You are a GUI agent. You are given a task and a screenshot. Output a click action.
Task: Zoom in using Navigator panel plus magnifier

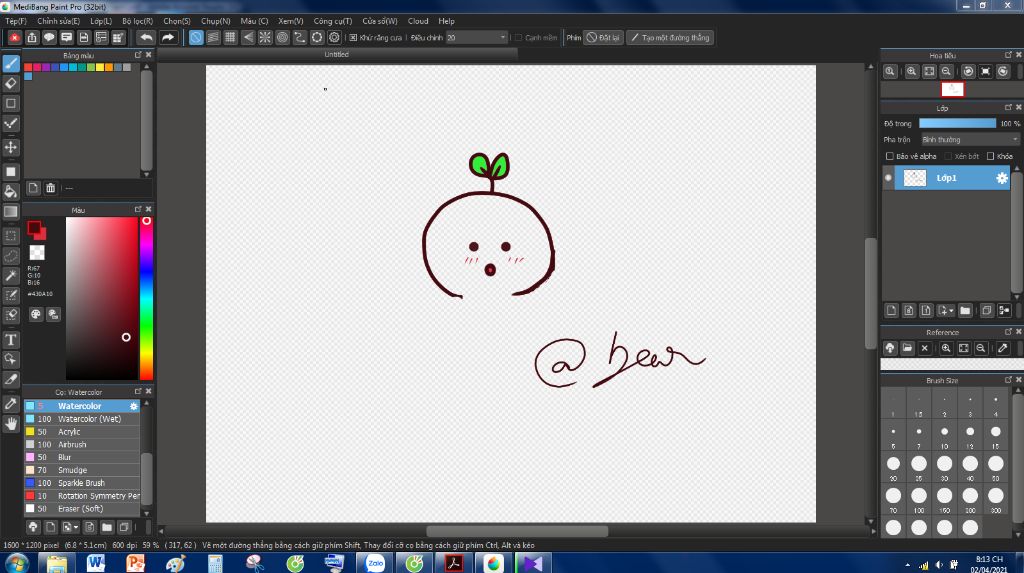[911, 71]
